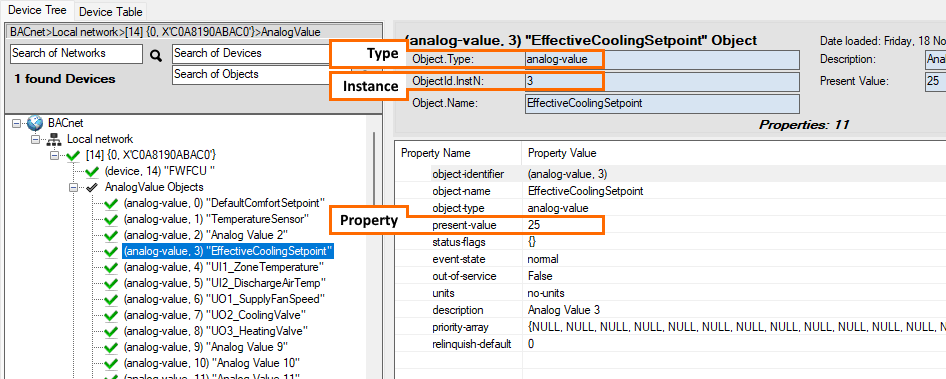Select the object-identifier property row
This screenshot has height=379, width=946.
pos(670,174)
